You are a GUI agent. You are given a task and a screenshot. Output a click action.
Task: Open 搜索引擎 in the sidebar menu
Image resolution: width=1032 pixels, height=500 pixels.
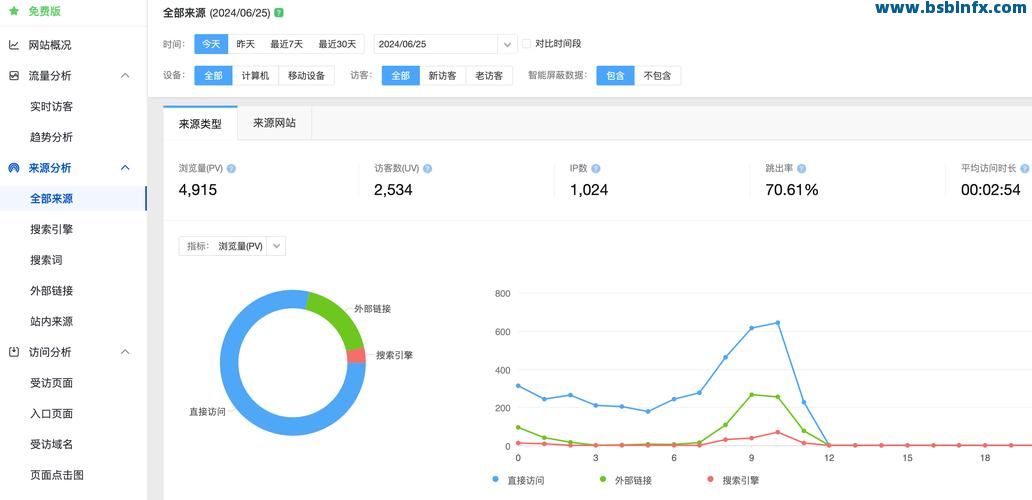click(51, 229)
